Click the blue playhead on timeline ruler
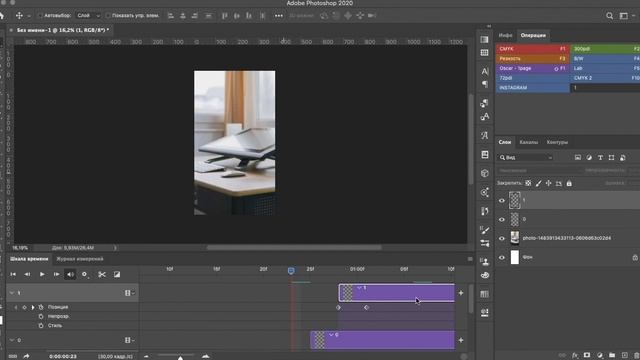The width and height of the screenshot is (640, 360). [x=291, y=271]
